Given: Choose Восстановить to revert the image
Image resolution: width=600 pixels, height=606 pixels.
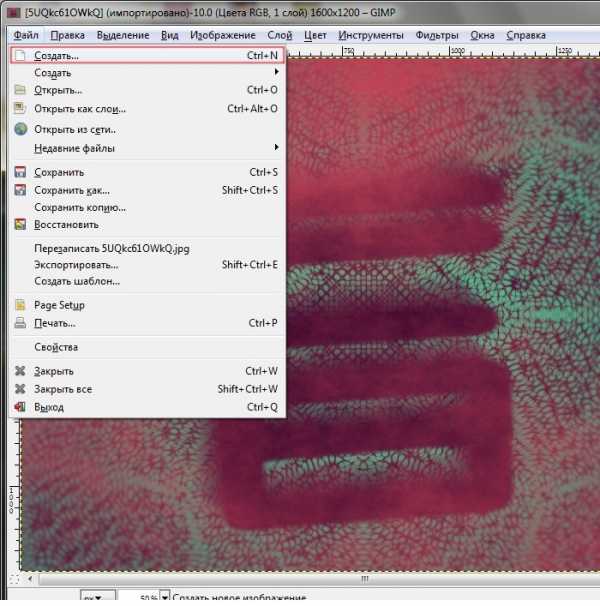Looking at the screenshot, I should [x=147, y=225].
